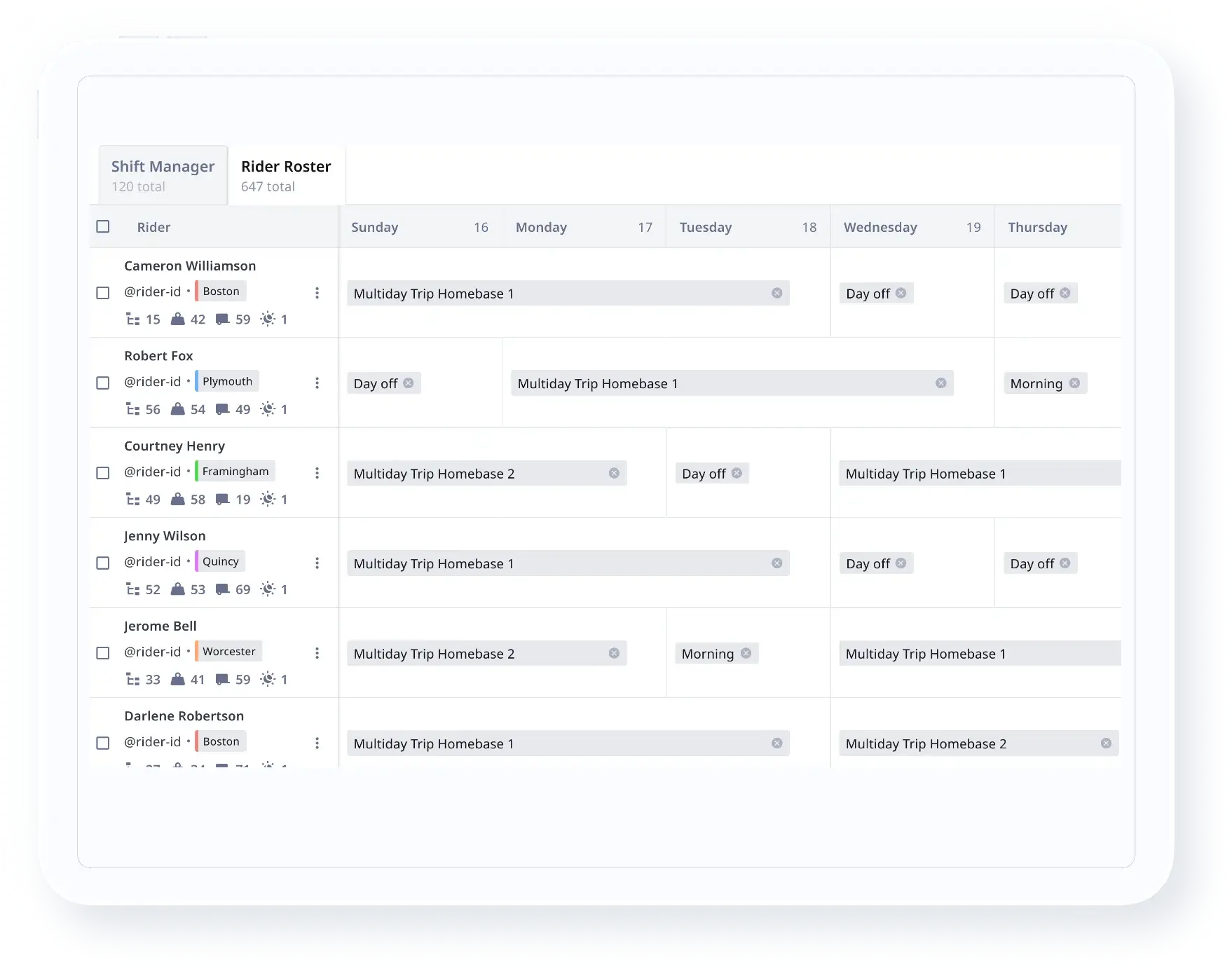
Task: Tick Jerome Bell's row checkbox
Action: point(103,653)
